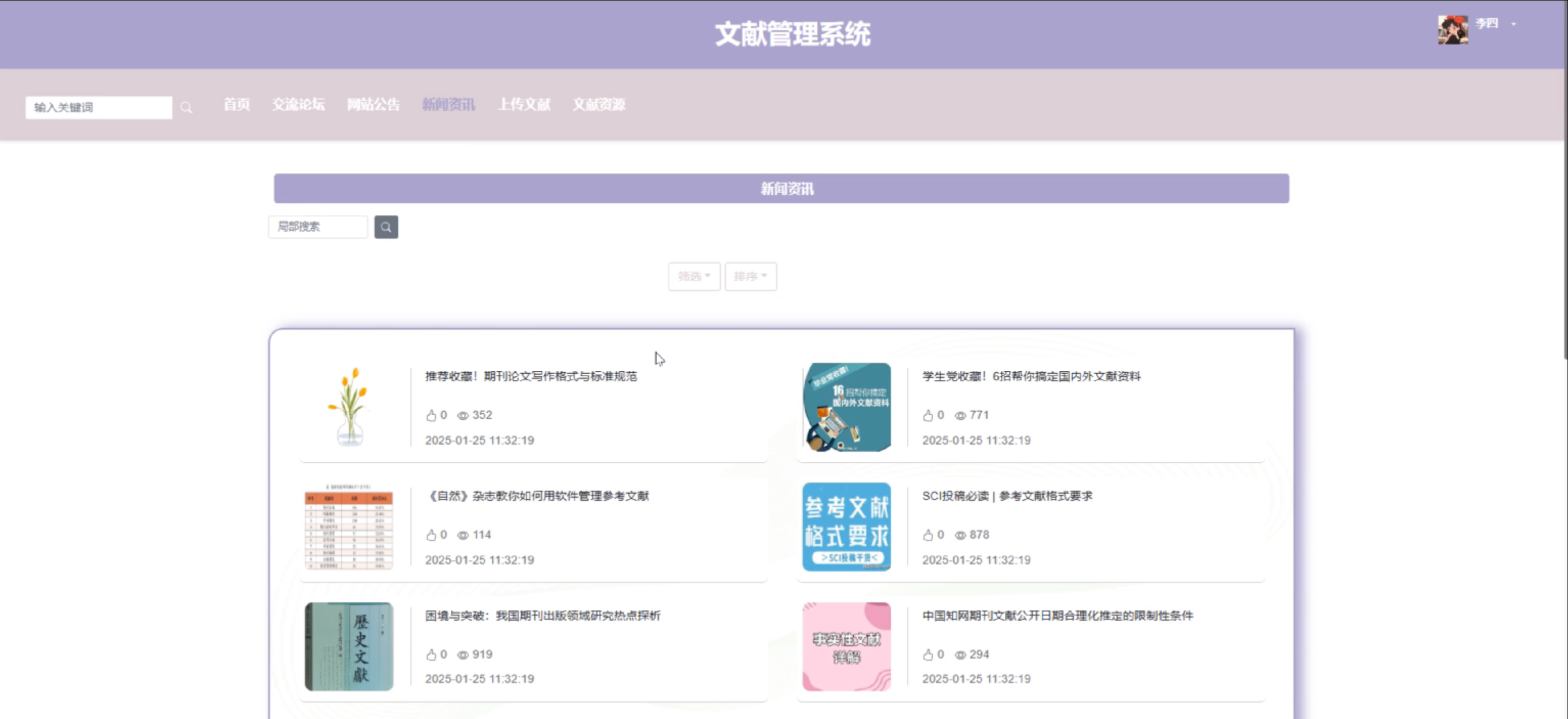Go to 交流论坛 navigation tab
Screen dimensions: 1568x719
[298, 105]
